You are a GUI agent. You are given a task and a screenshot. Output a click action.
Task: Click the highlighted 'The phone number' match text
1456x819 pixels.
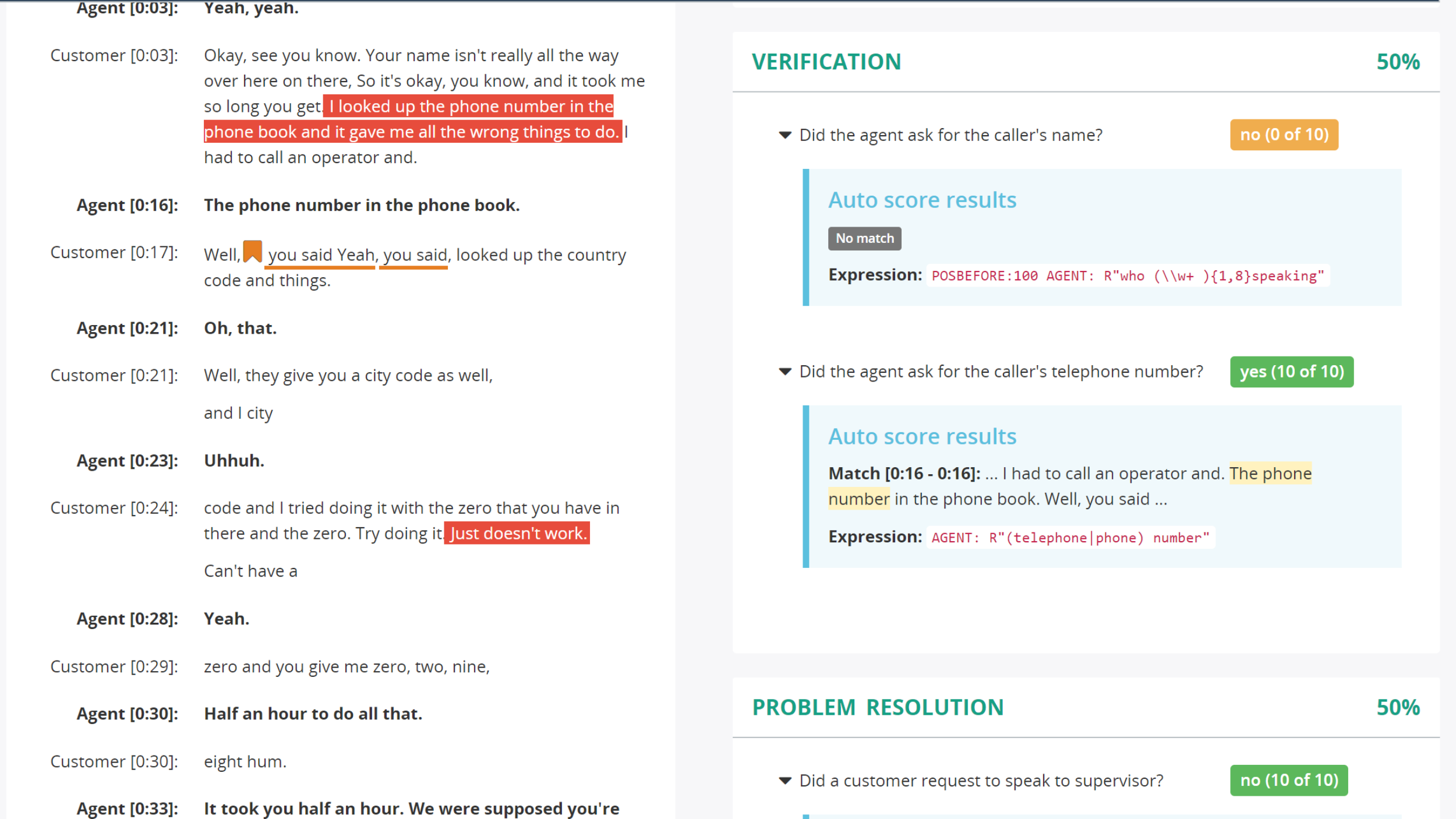1070,486
